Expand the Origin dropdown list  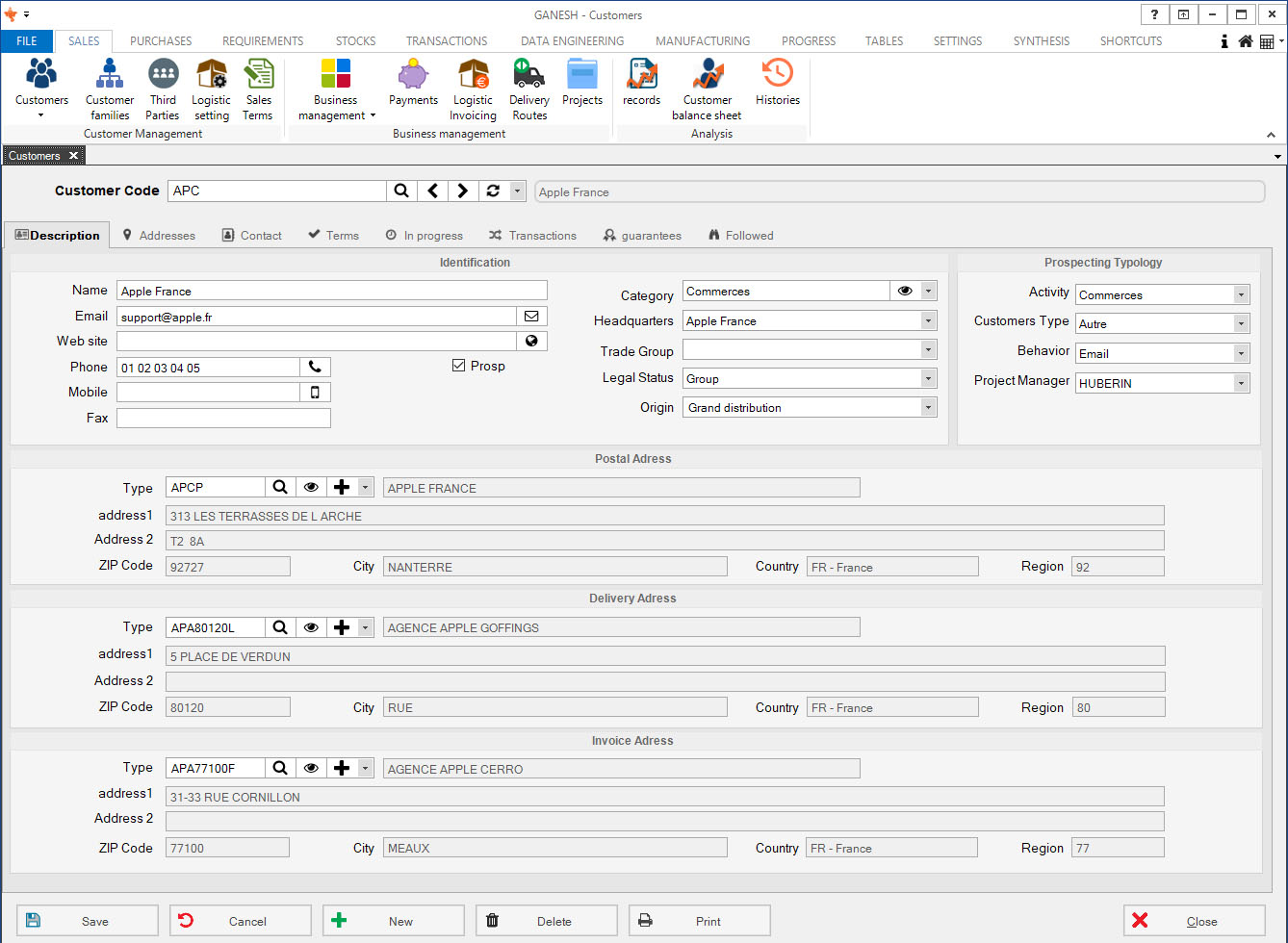pos(928,408)
